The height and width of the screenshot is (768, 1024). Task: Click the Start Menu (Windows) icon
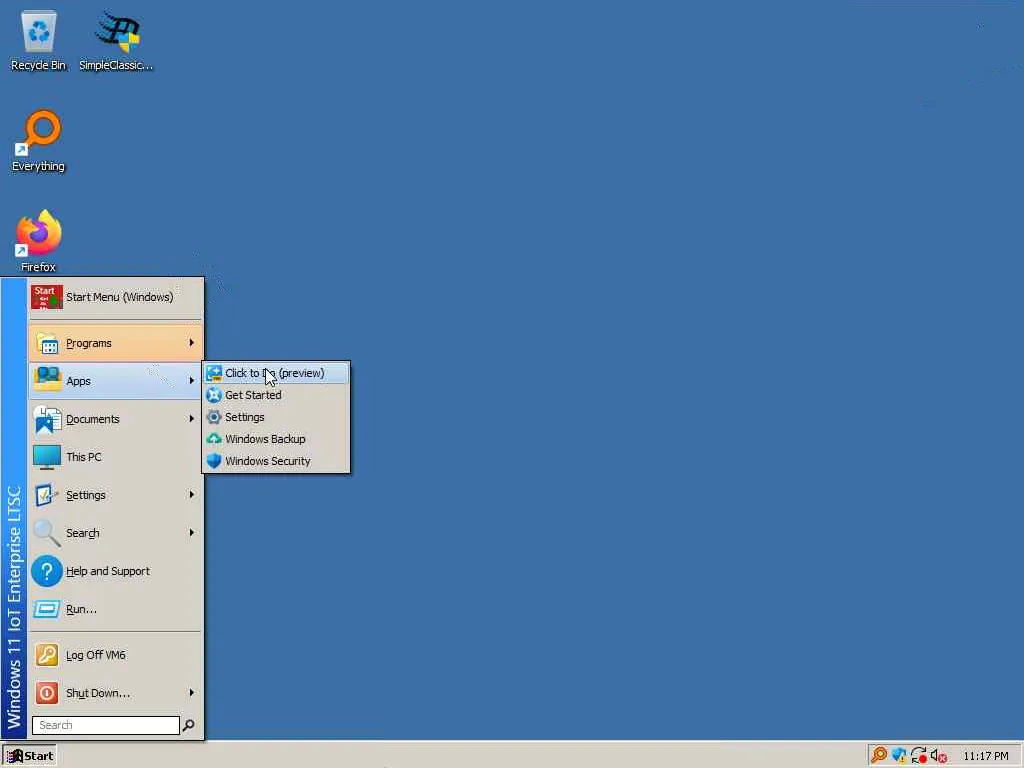(46, 297)
